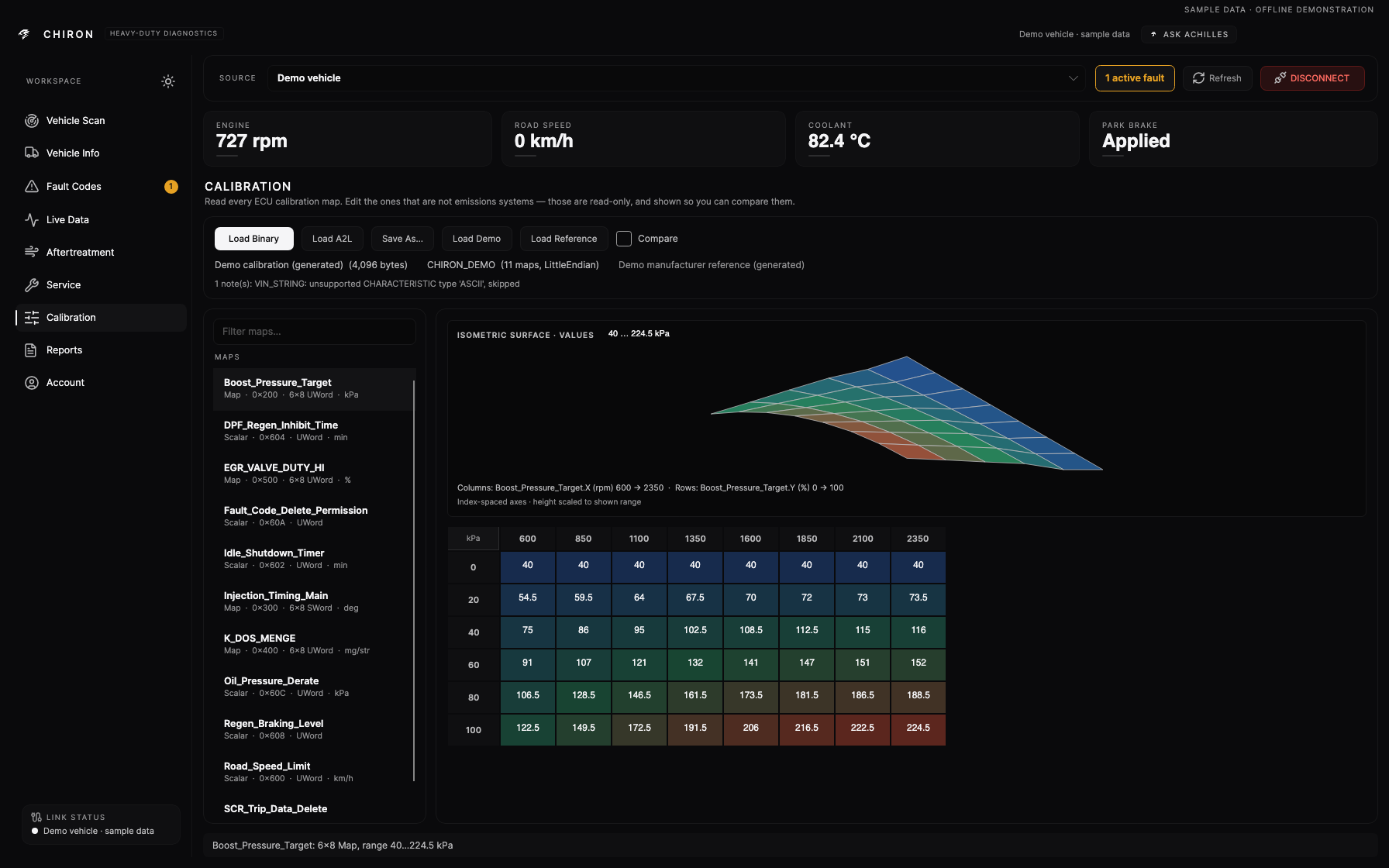Click the Refresh circular arrows icon
The width and height of the screenshot is (1389, 868).
click(1198, 78)
